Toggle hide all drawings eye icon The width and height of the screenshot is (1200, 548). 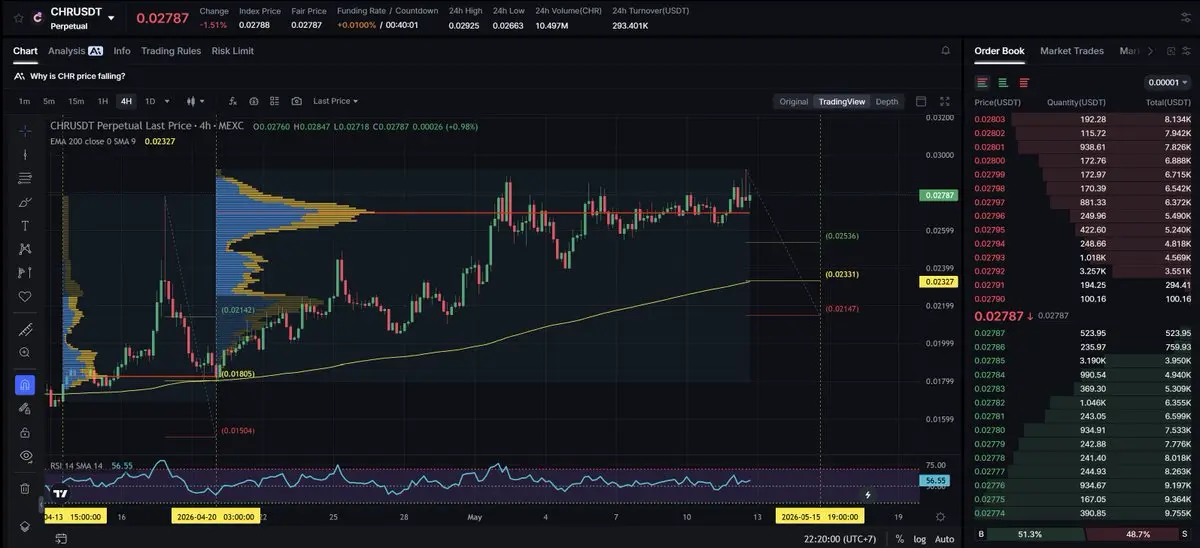click(x=25, y=456)
